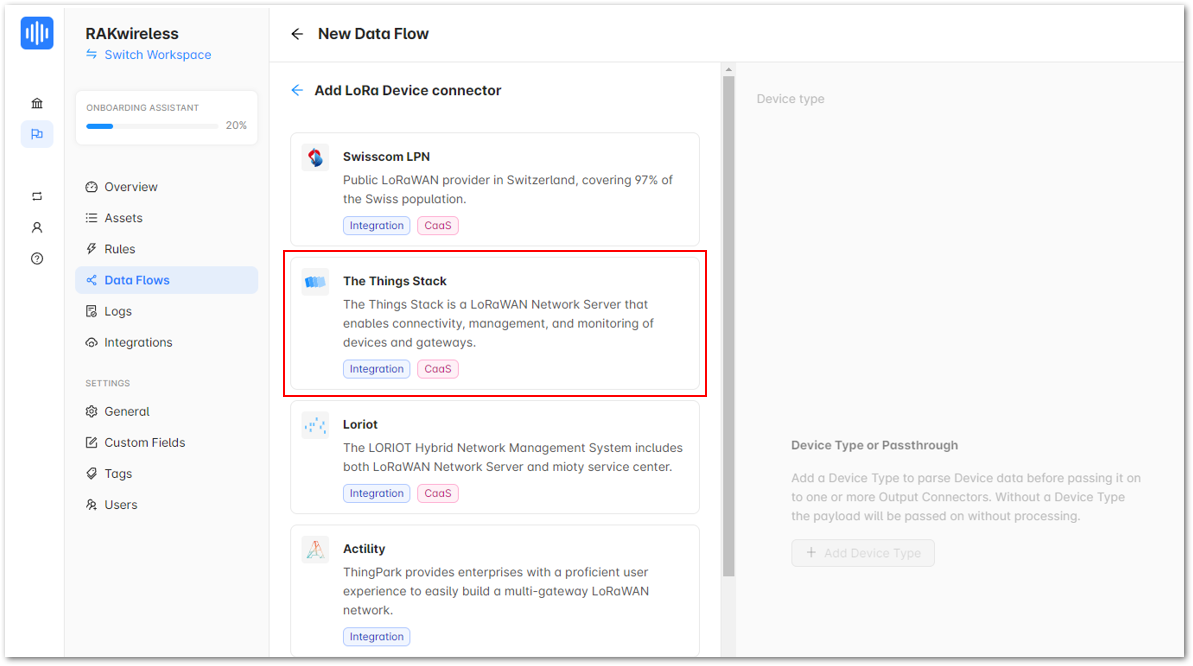Click the RAKwireless workspace name
Viewport: 1193px width, 666px height.
(132, 33)
